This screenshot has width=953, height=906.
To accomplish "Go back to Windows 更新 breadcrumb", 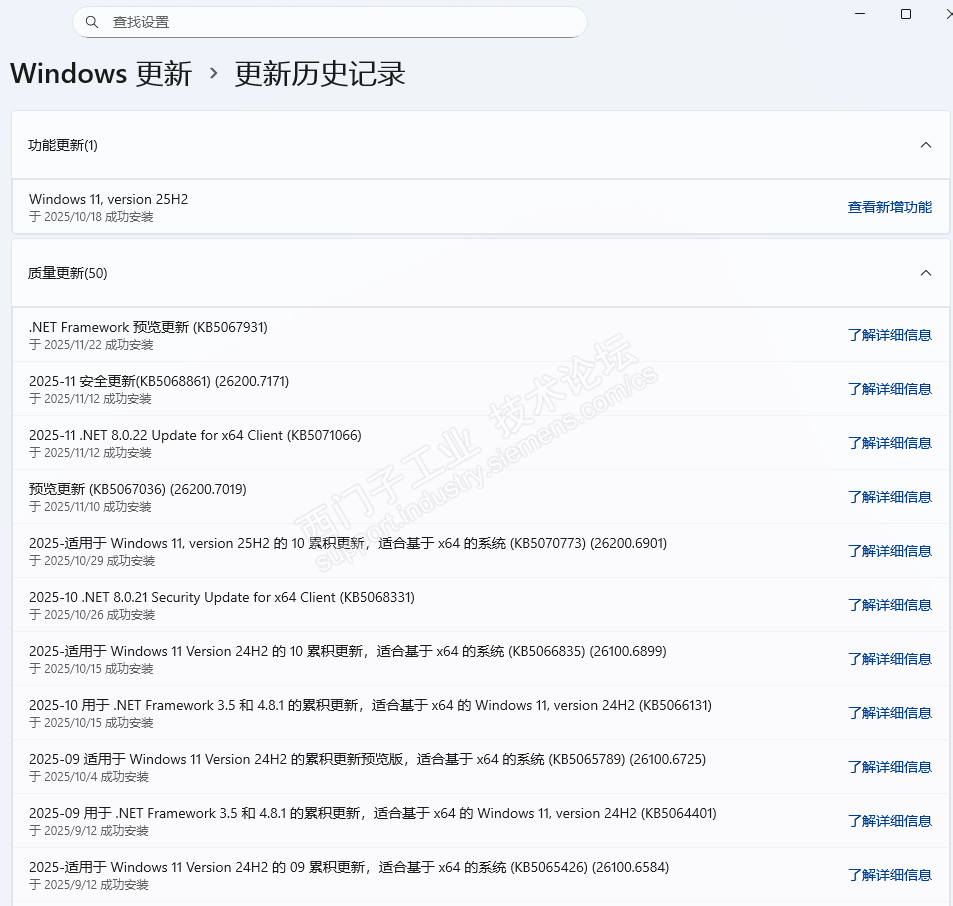I will pyautogui.click(x=101, y=74).
